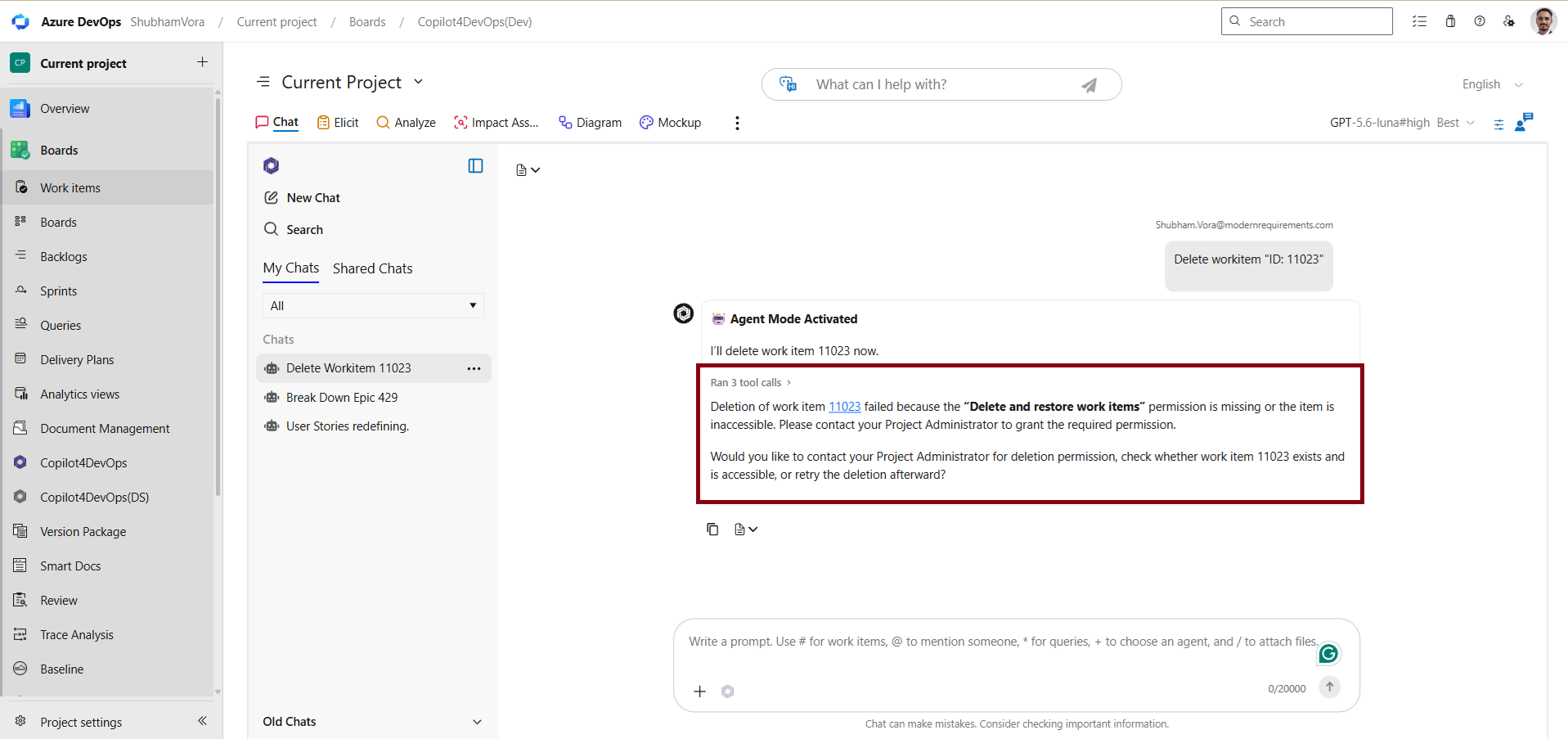Copy the agent response
Image resolution: width=1568 pixels, height=739 pixels.
pyautogui.click(x=712, y=529)
